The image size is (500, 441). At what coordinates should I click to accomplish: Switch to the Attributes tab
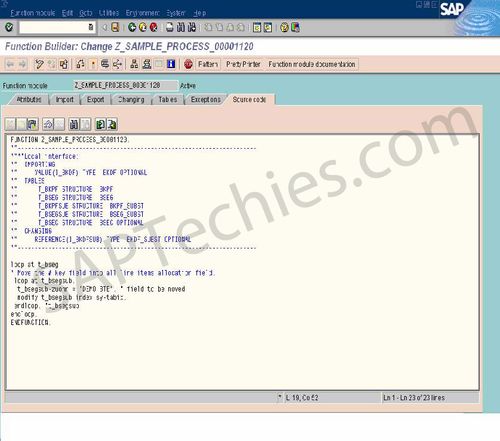[29, 99]
